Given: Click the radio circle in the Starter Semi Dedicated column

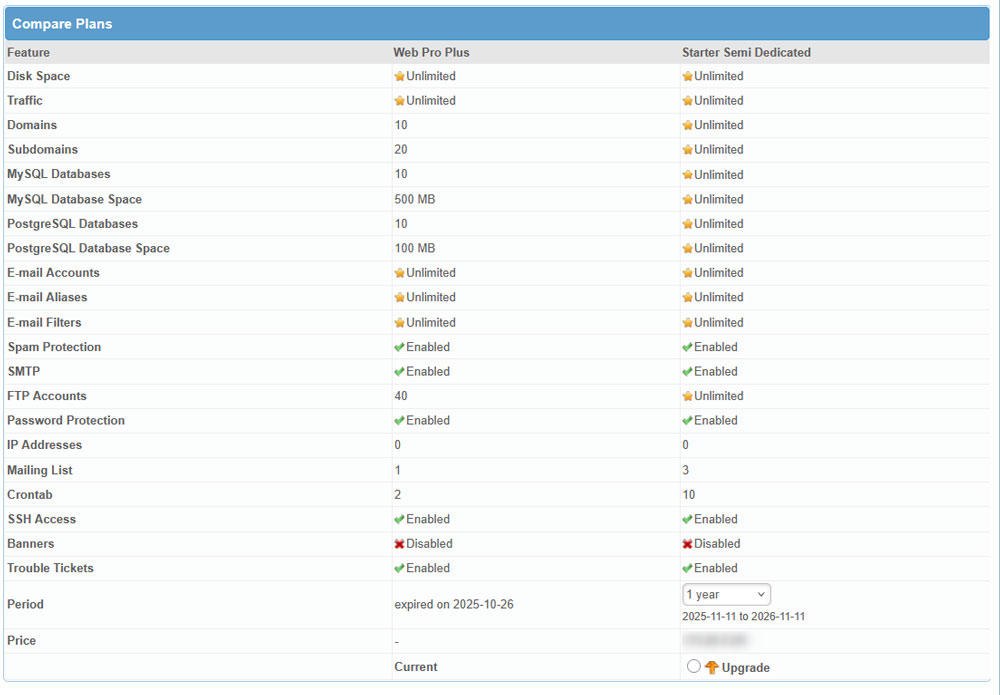Looking at the screenshot, I should [x=695, y=667].
